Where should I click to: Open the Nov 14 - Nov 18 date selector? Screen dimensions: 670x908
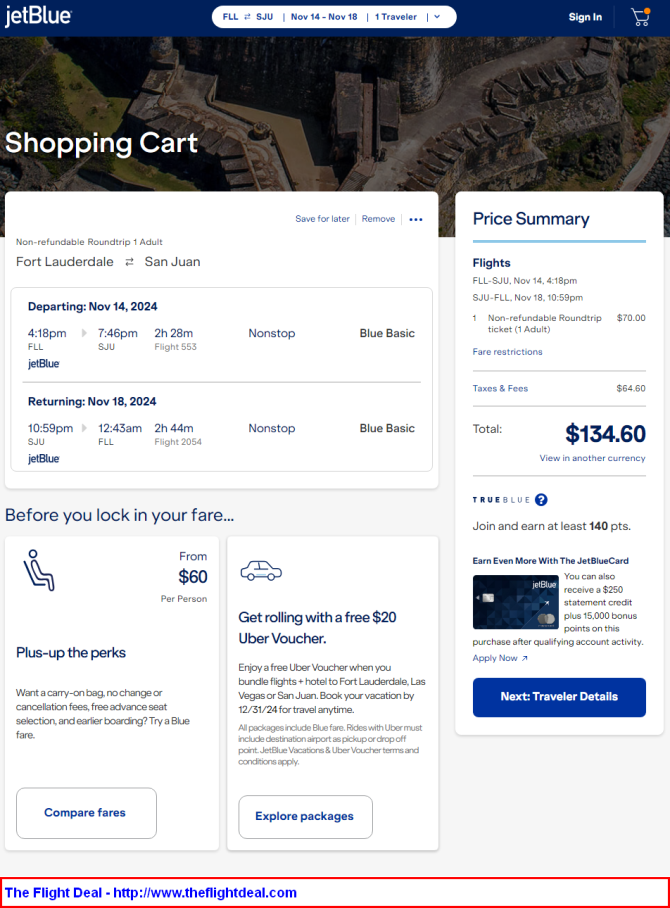(324, 17)
